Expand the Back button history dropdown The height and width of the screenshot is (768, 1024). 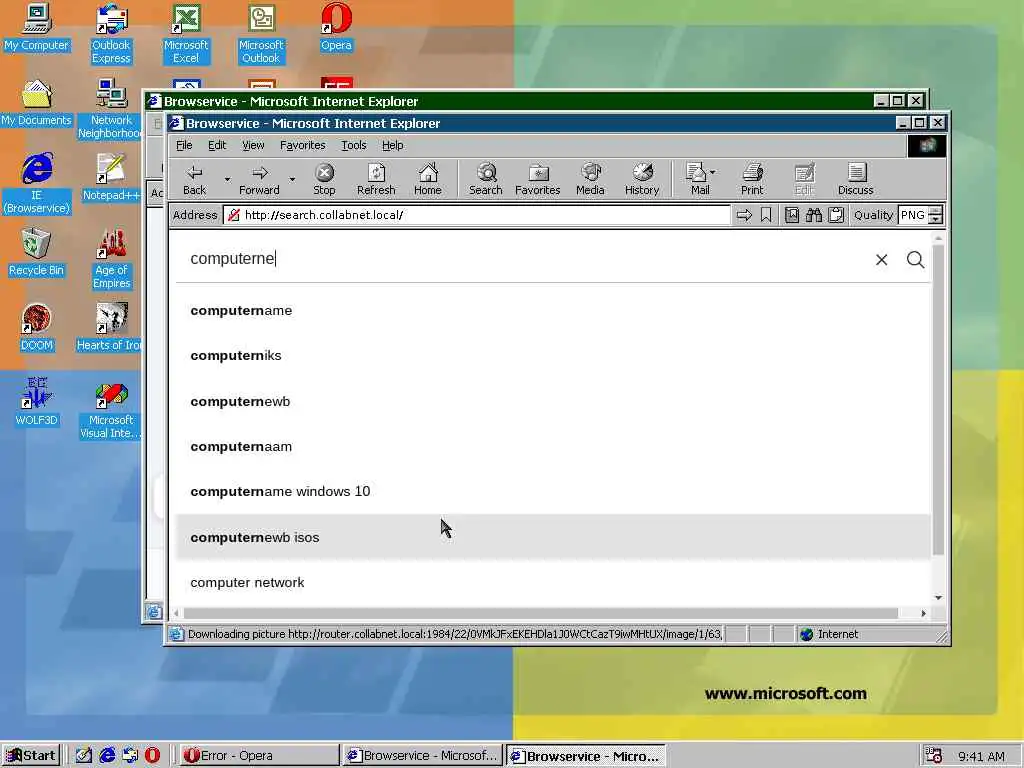point(227,179)
